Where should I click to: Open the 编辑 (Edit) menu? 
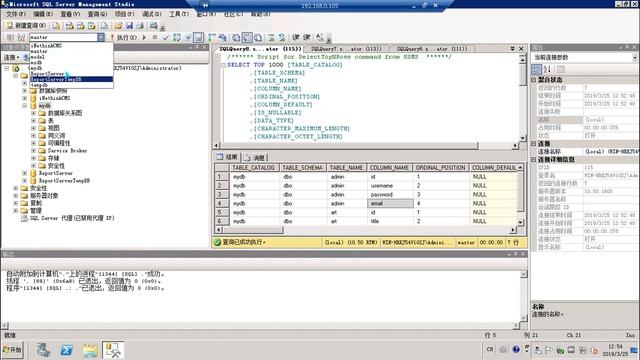point(43,14)
